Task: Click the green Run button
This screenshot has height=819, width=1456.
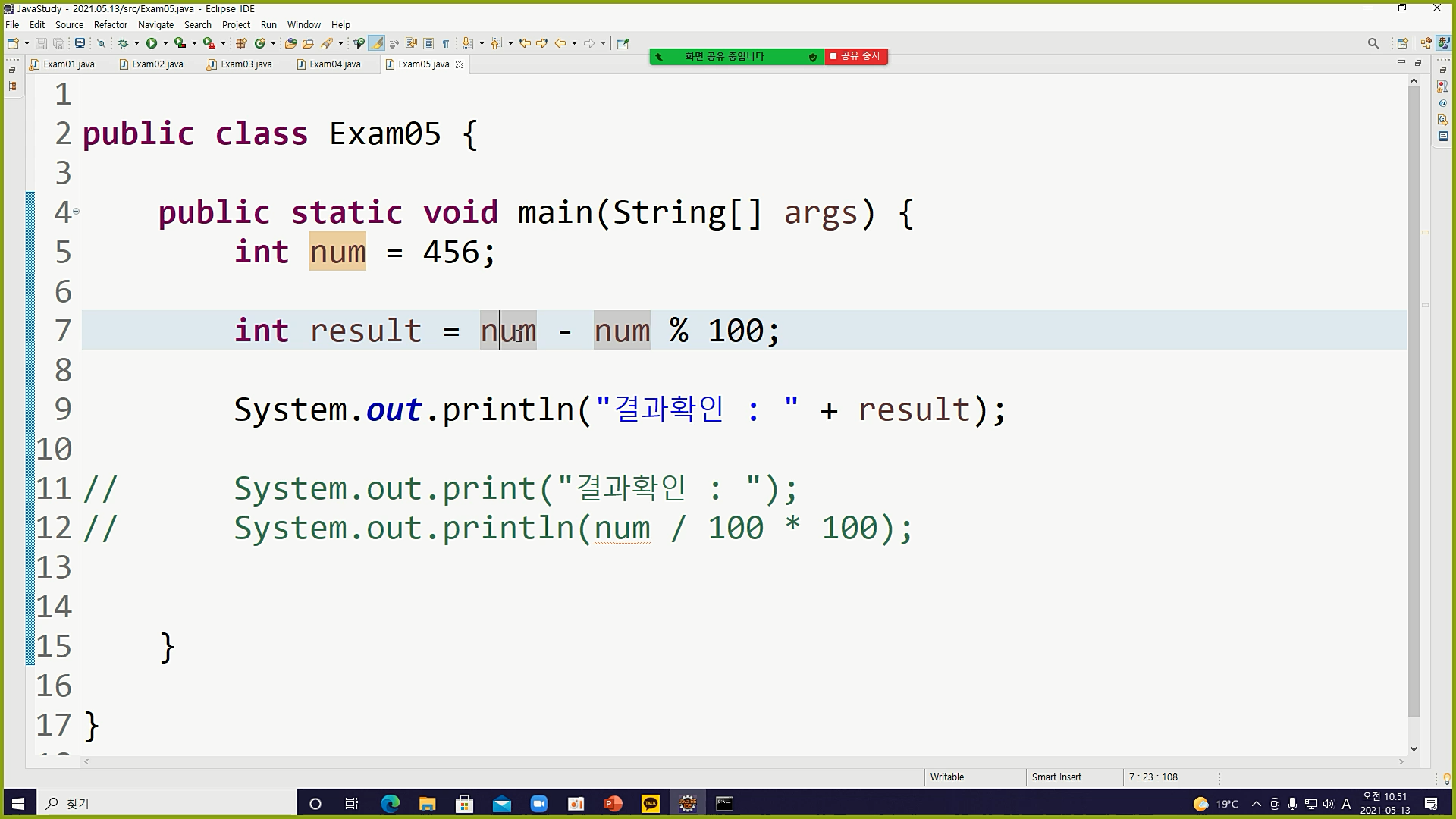Action: (x=152, y=43)
